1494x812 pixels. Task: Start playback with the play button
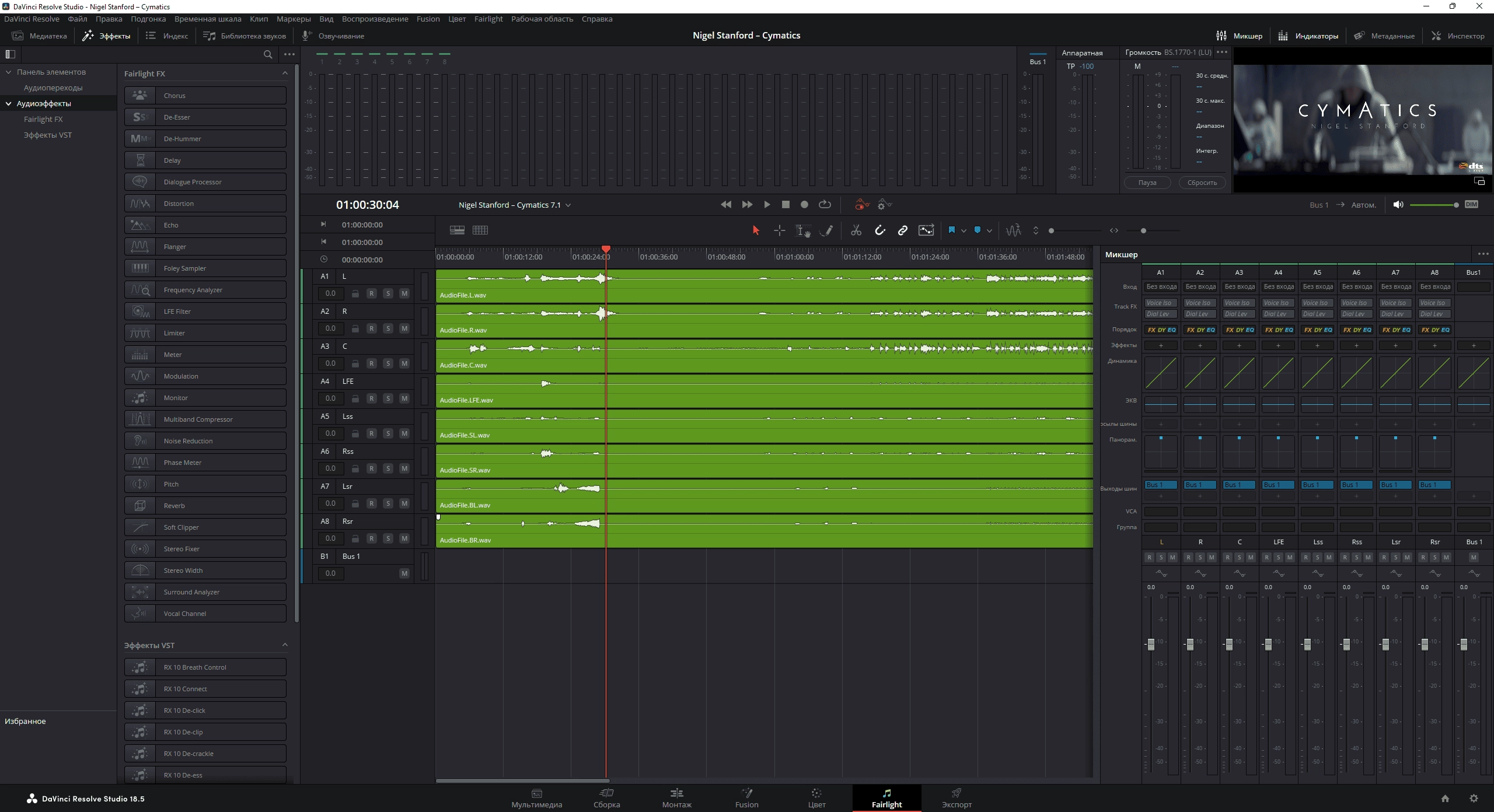click(x=767, y=205)
